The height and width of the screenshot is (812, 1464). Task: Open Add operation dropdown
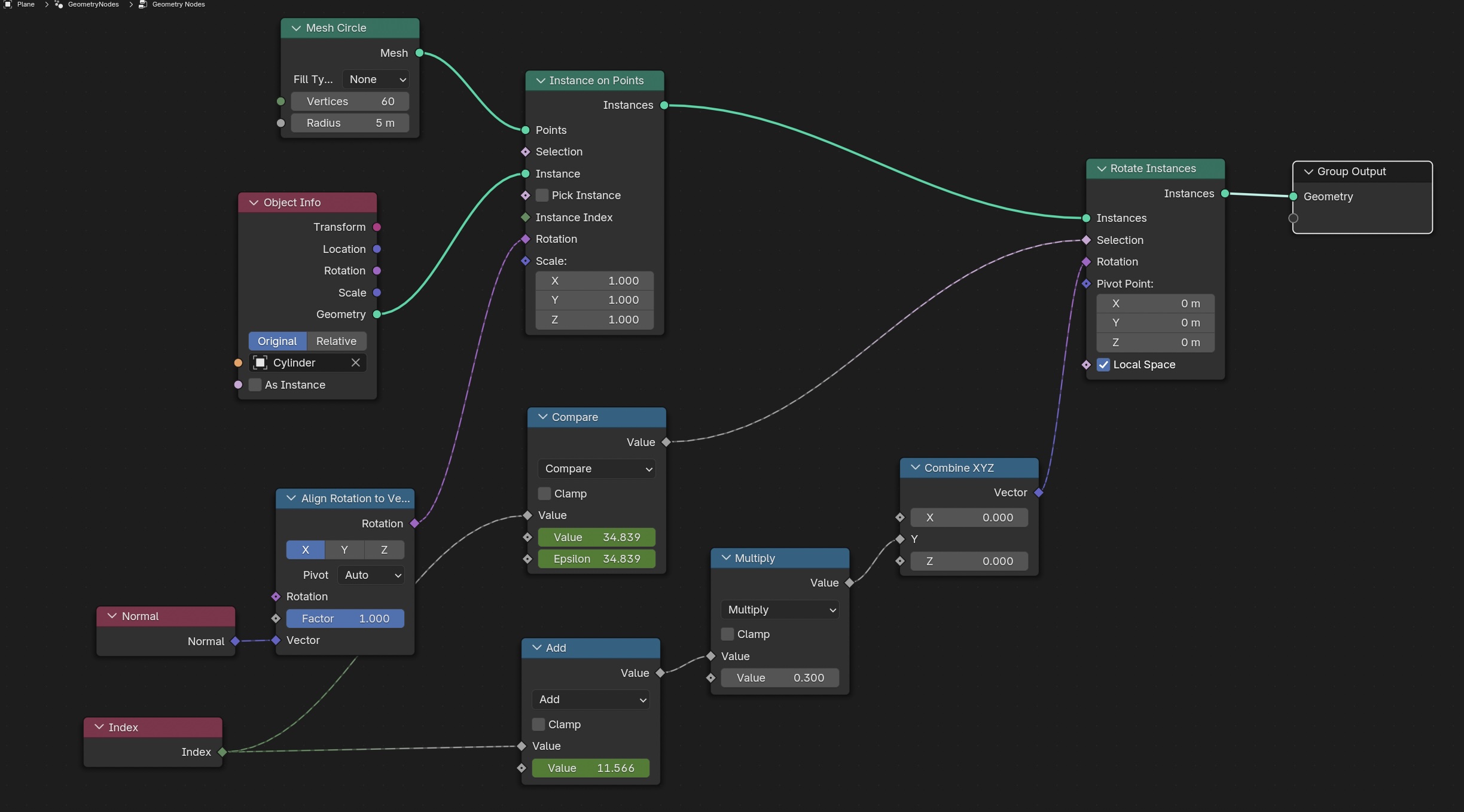591,700
